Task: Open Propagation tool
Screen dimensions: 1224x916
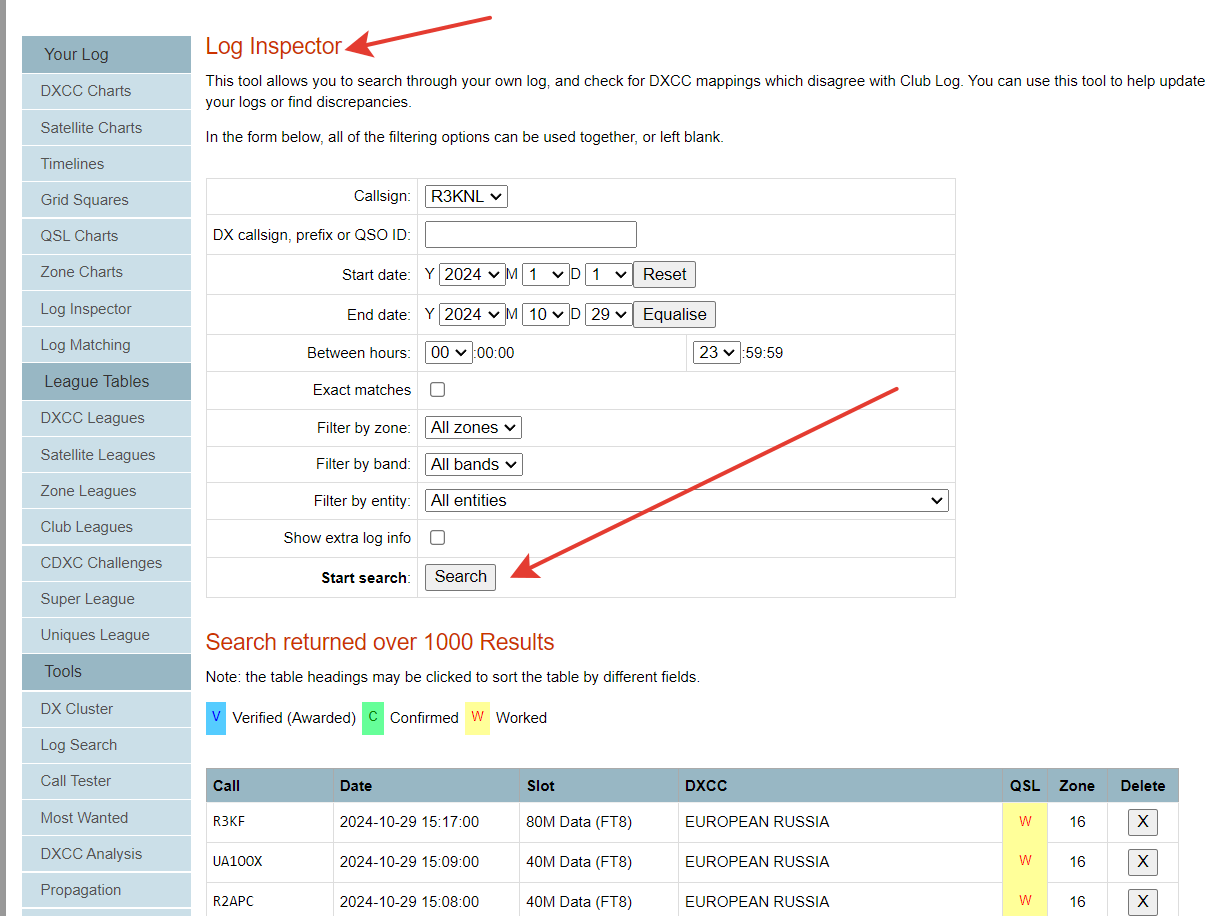Action: [x=106, y=890]
